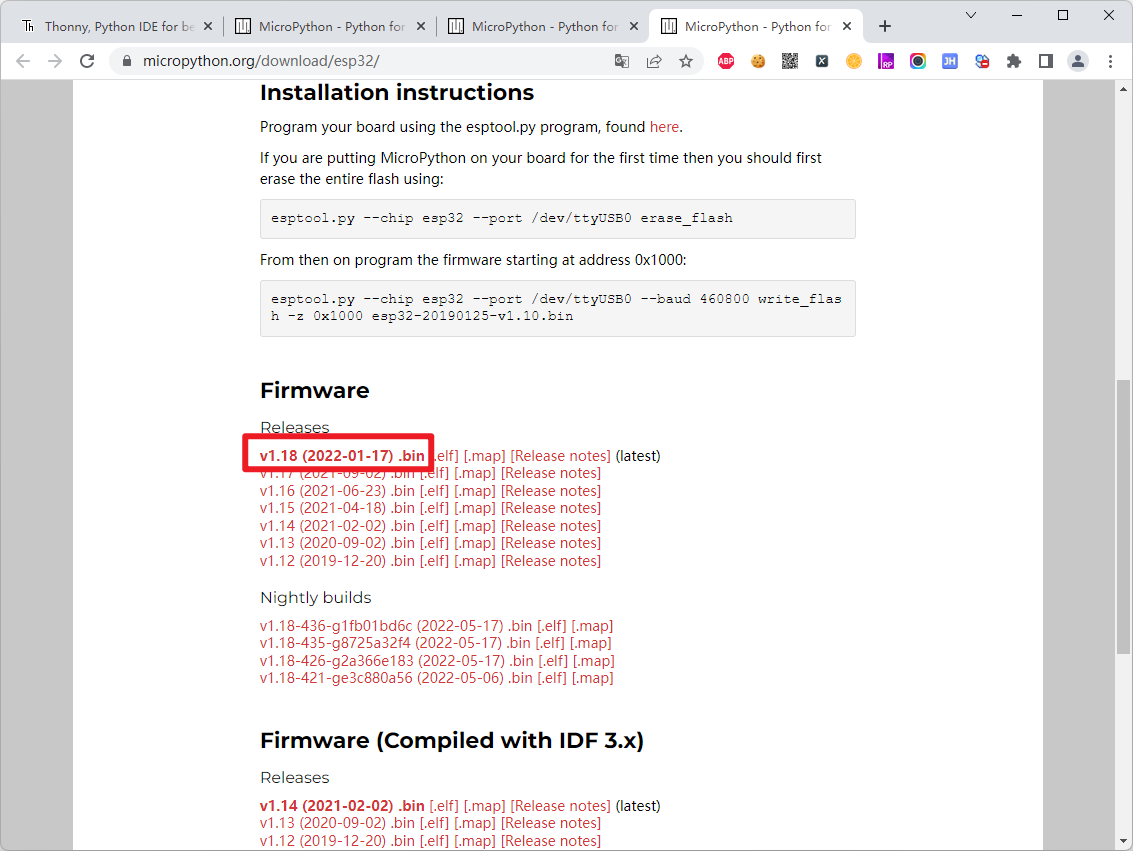Download v1.15 (2021-04-18) .bin firmware
Viewport: 1133px width, 851px height.
click(337, 509)
